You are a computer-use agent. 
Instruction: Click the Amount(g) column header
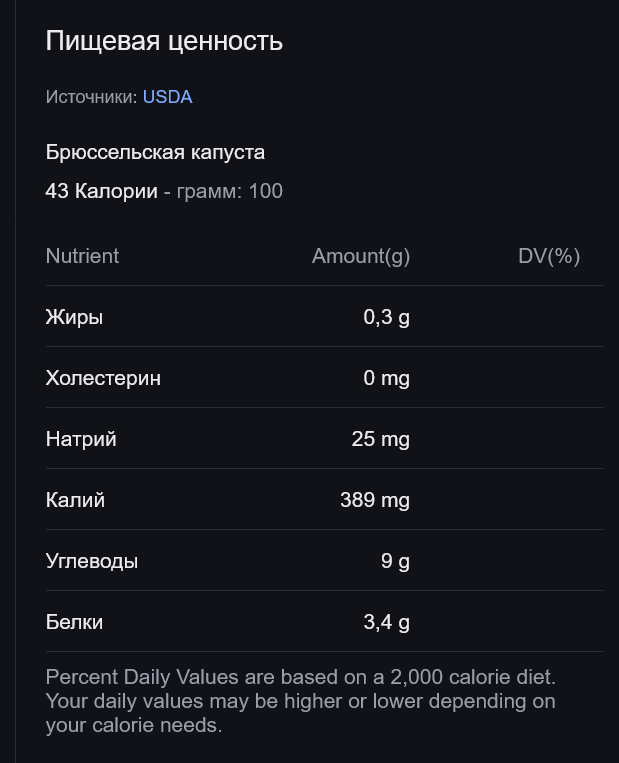(x=361, y=256)
